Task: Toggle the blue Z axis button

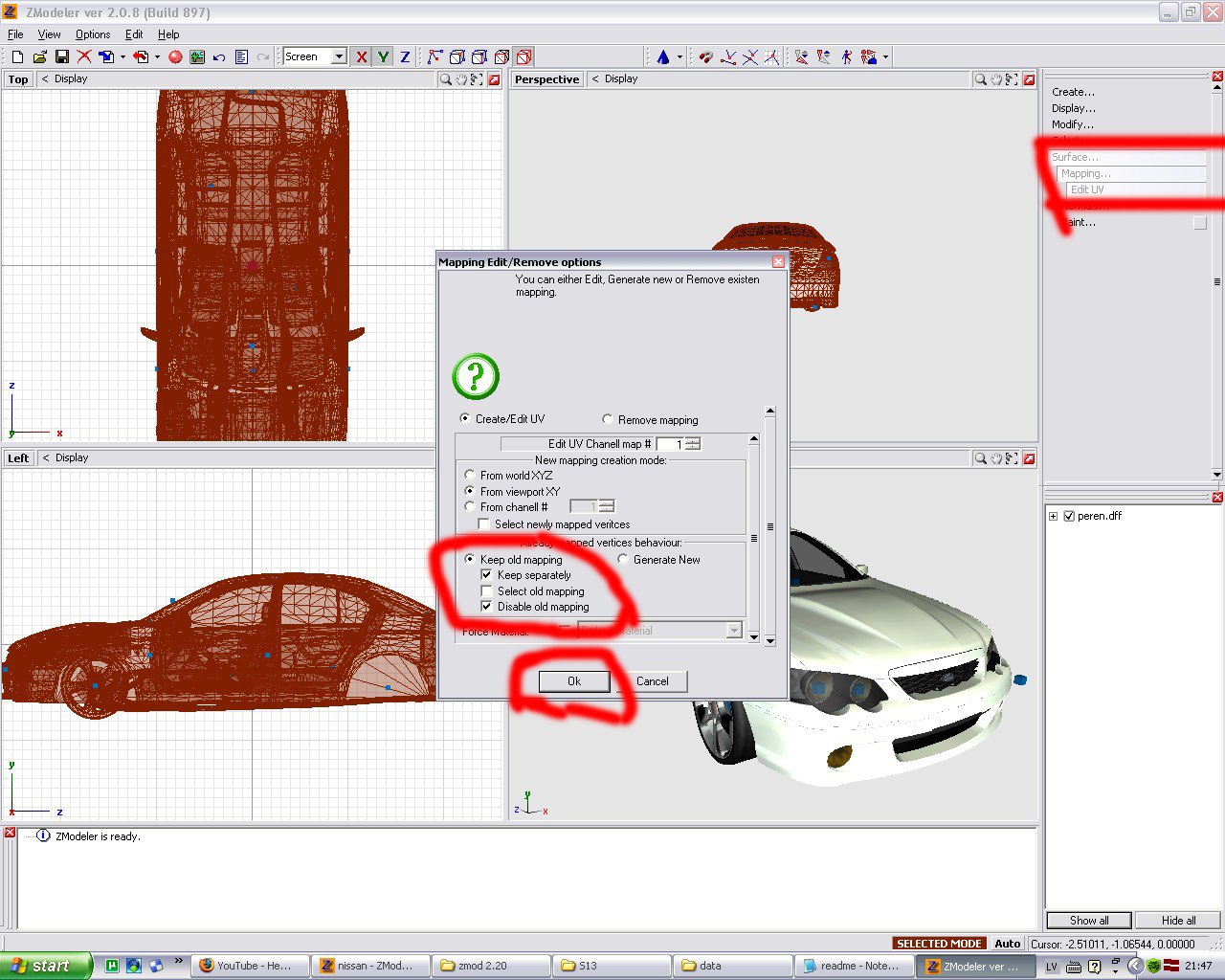Action: click(405, 57)
